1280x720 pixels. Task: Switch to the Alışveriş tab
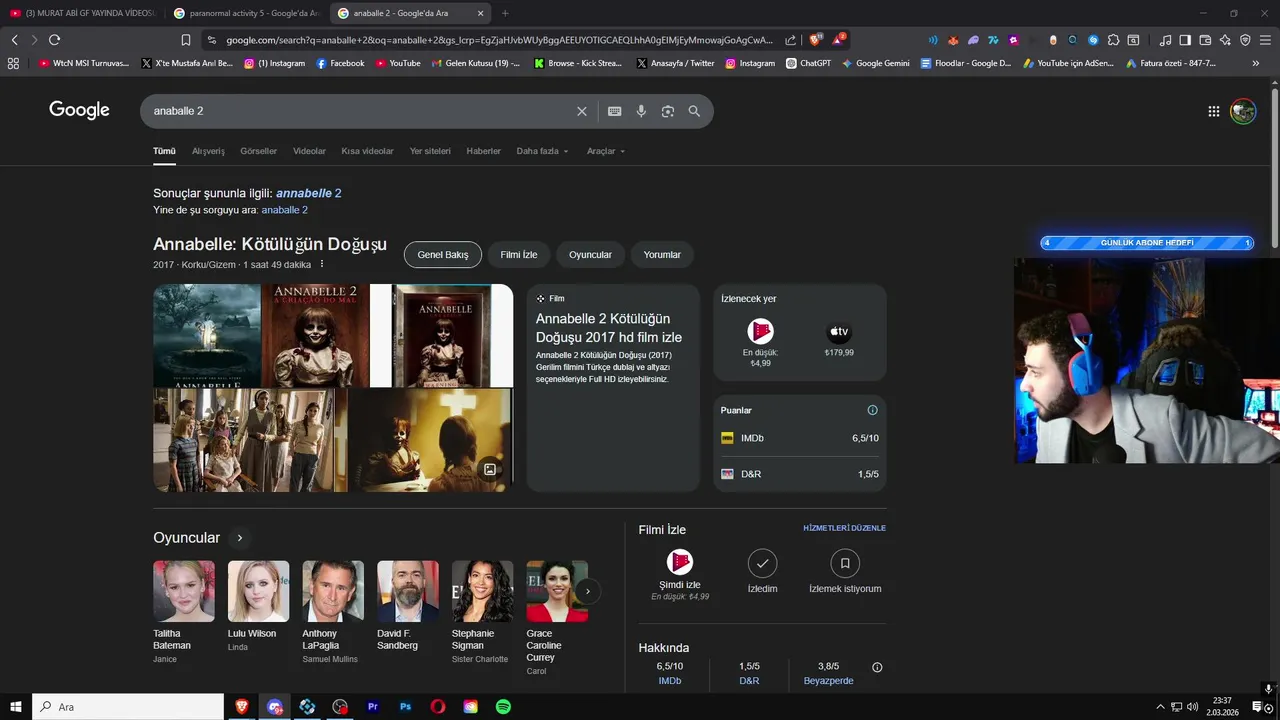208,151
